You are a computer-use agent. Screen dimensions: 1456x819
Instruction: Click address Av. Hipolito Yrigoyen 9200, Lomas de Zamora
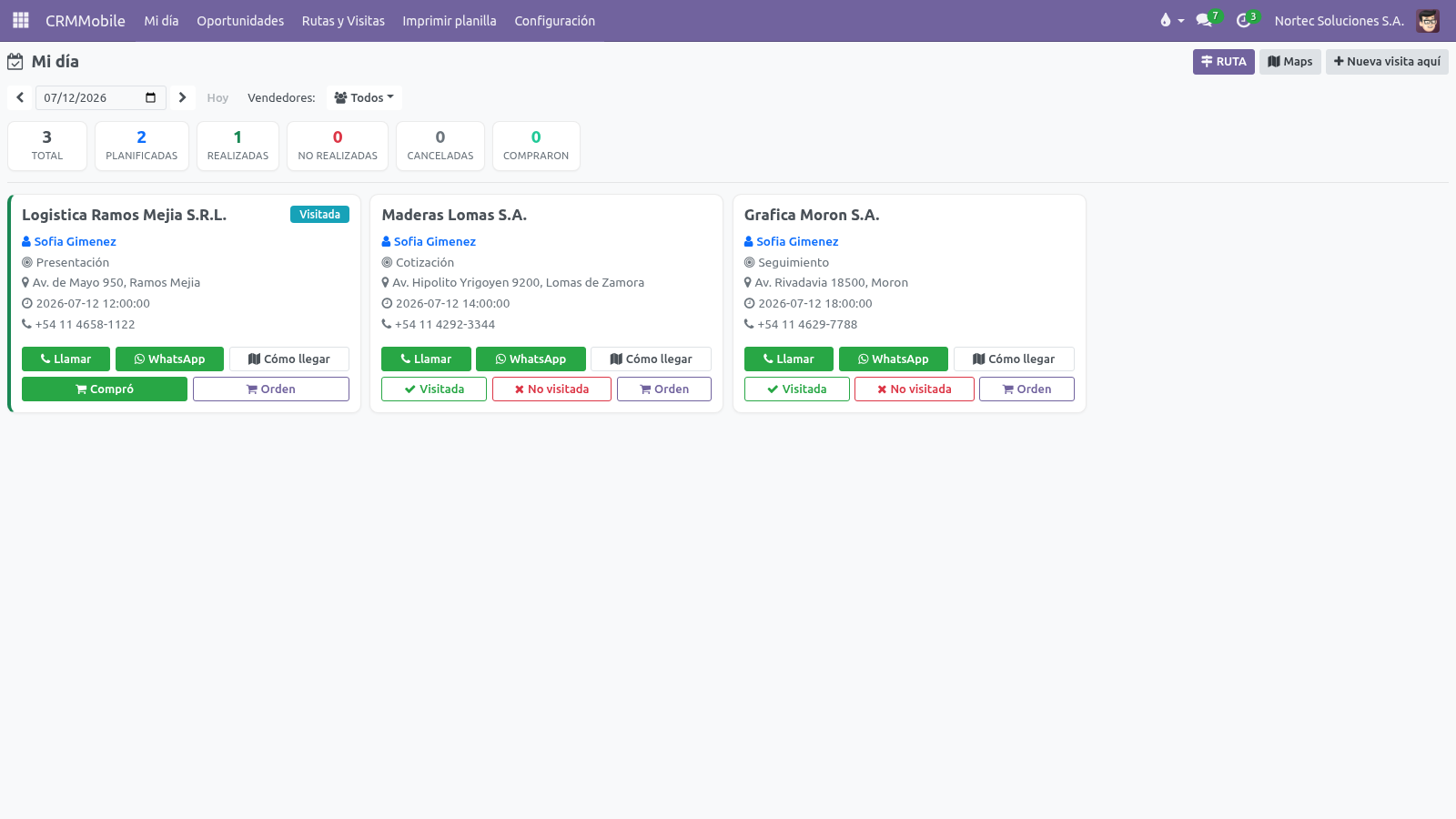pyautogui.click(x=518, y=282)
